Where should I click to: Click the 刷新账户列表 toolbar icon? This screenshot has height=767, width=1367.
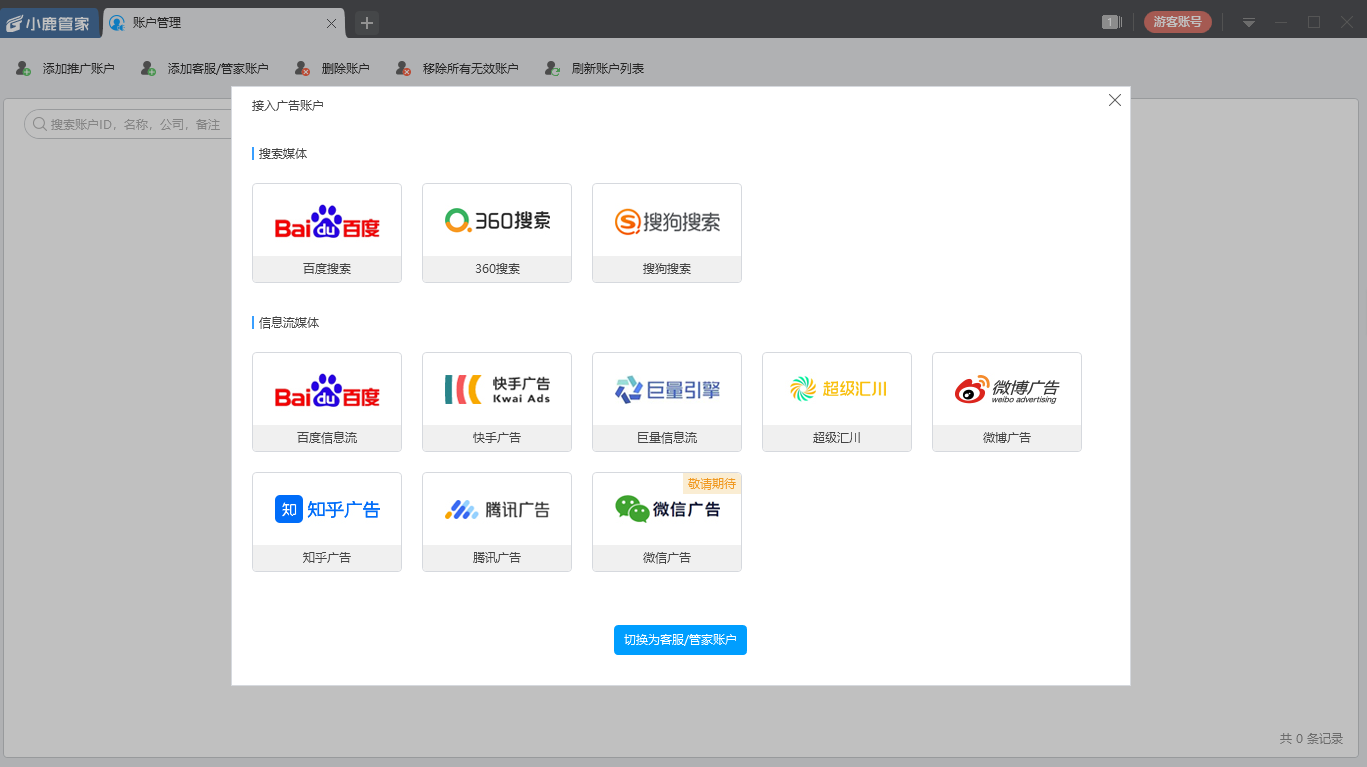pos(552,69)
